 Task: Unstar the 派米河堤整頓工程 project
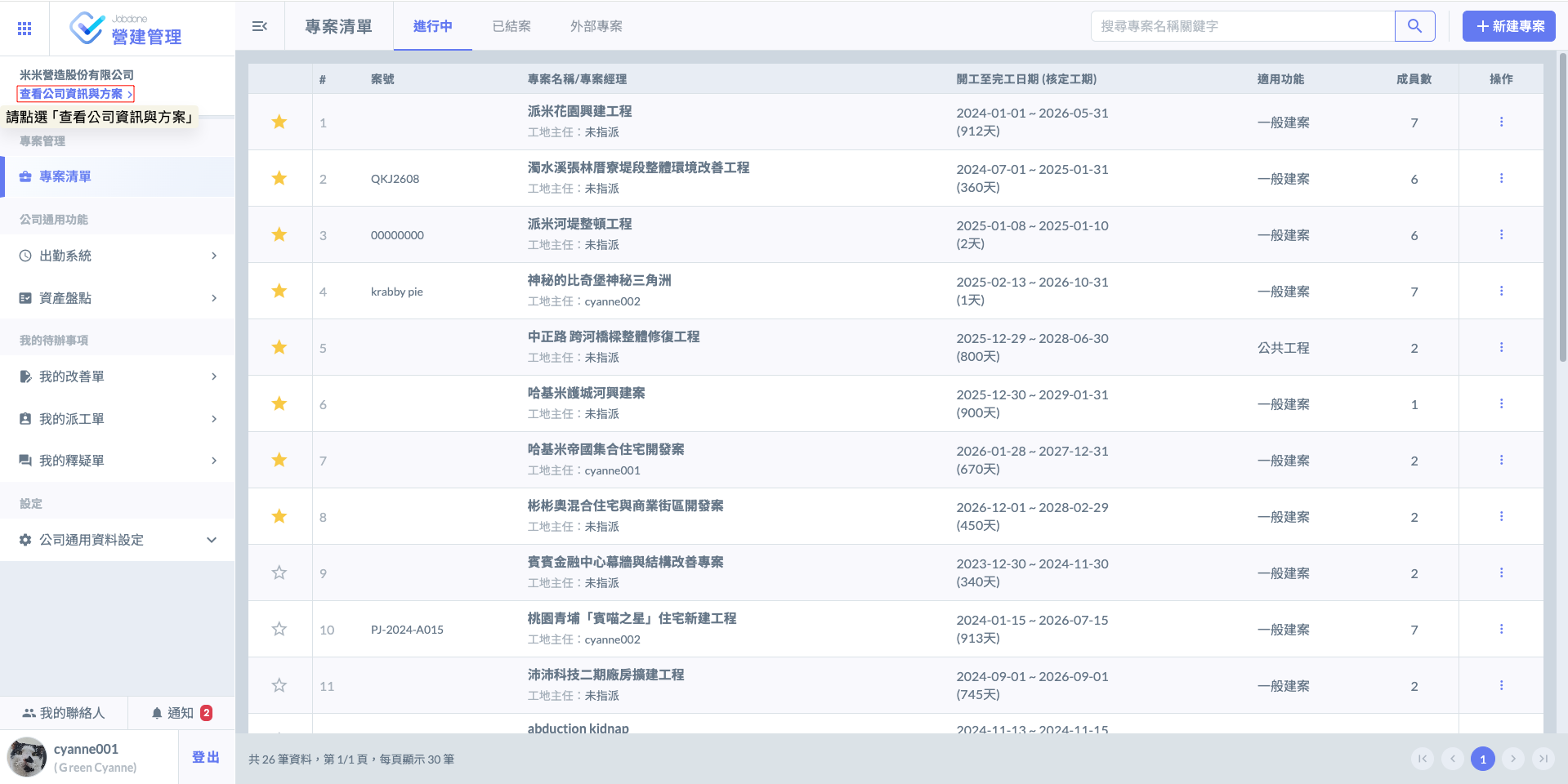click(x=279, y=235)
